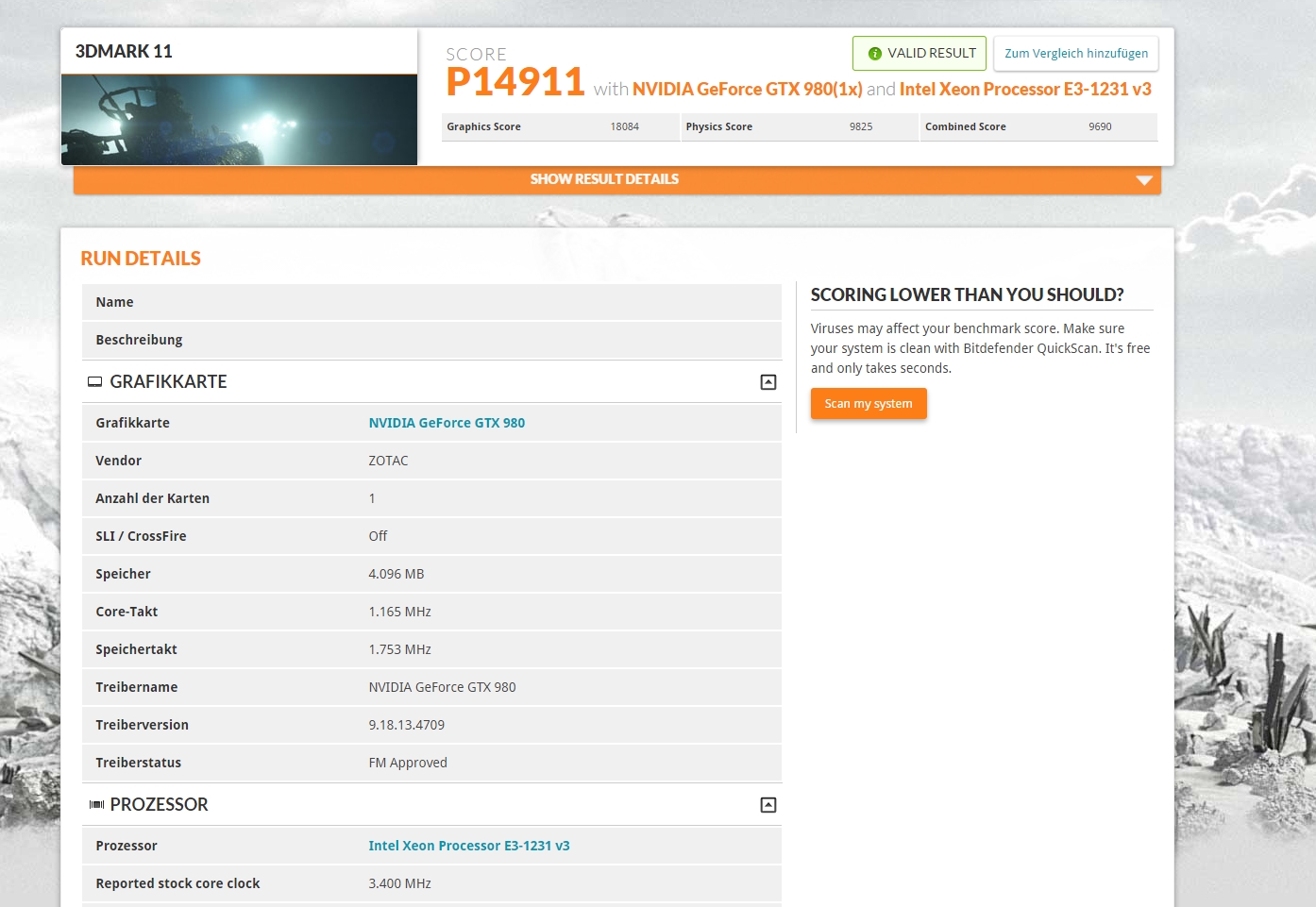The height and width of the screenshot is (907, 1316).
Task: Click the 3DMARK 11 title
Action: [x=124, y=51]
